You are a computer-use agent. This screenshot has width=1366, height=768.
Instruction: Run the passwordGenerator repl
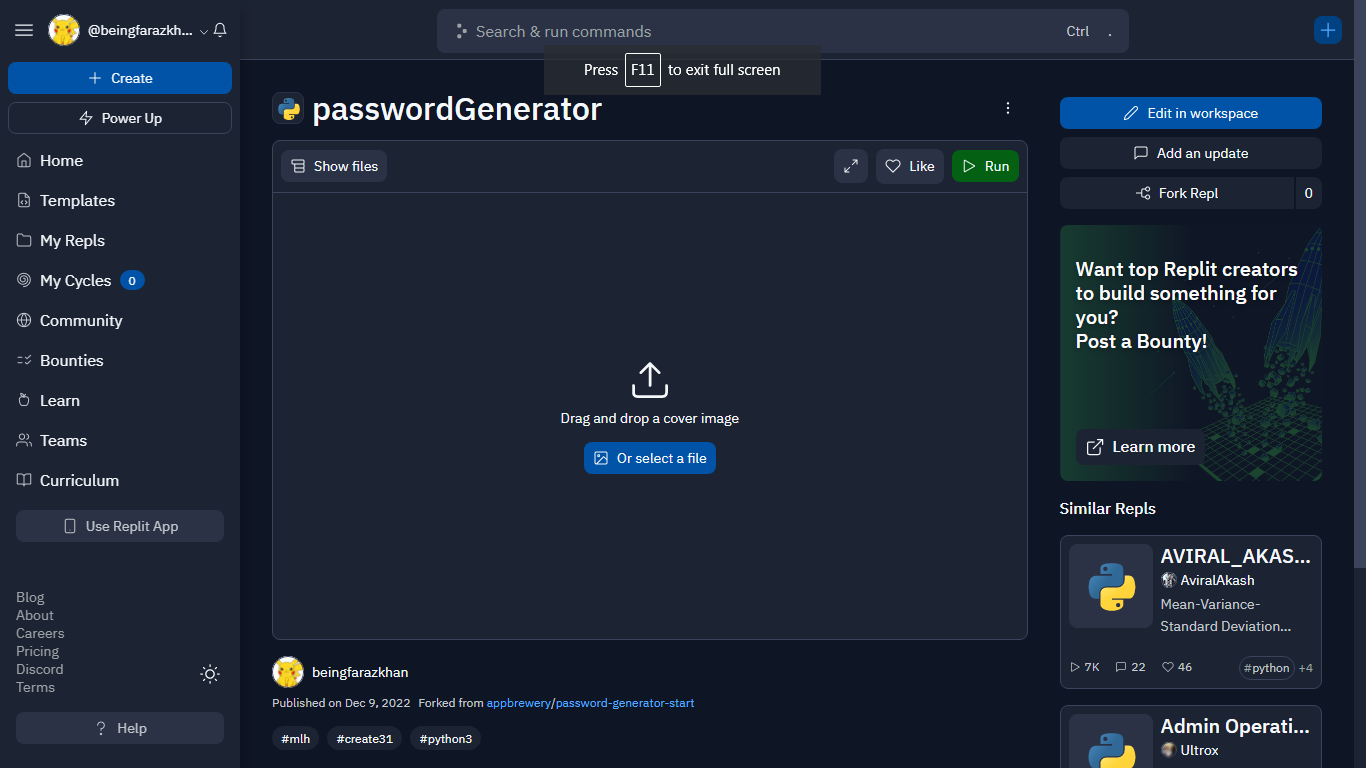(985, 166)
